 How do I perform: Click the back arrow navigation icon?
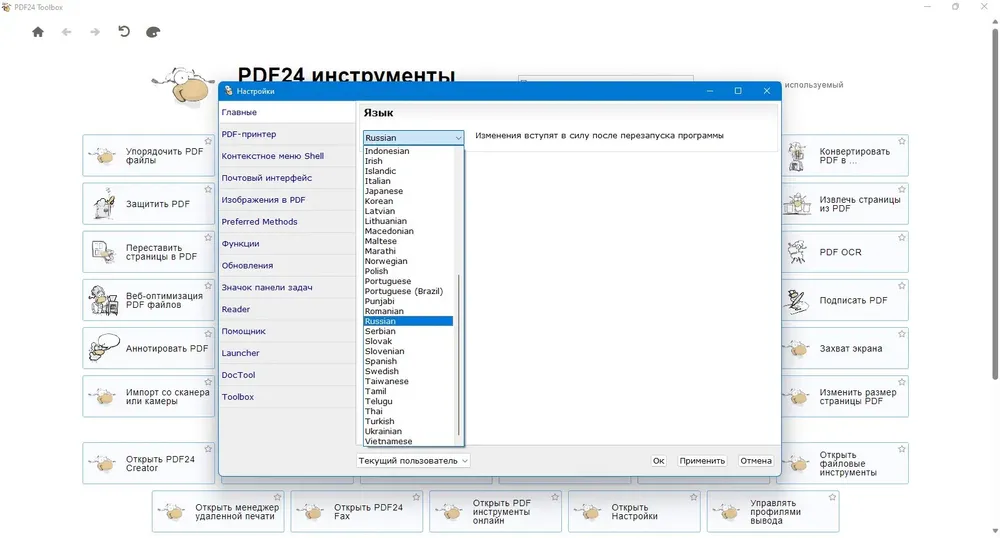[x=66, y=32]
